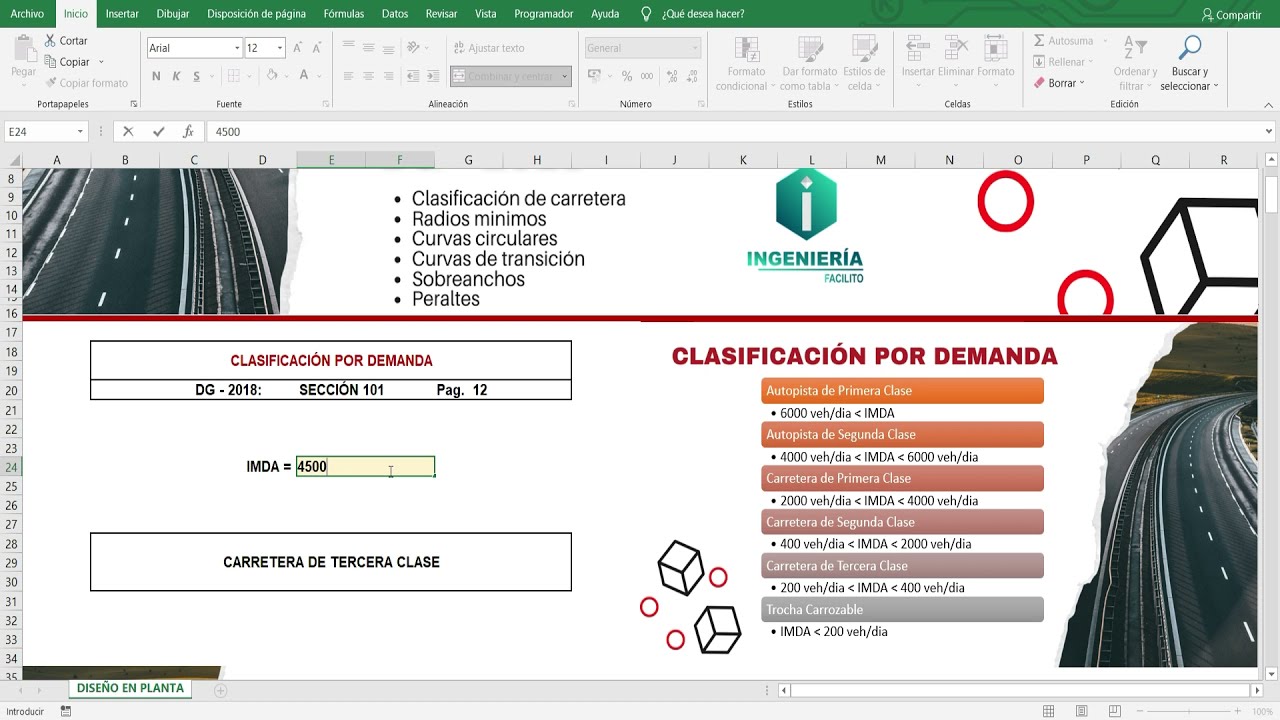The image size is (1280, 720).
Task: Add a new sheet with plus button
Action: pos(220,690)
